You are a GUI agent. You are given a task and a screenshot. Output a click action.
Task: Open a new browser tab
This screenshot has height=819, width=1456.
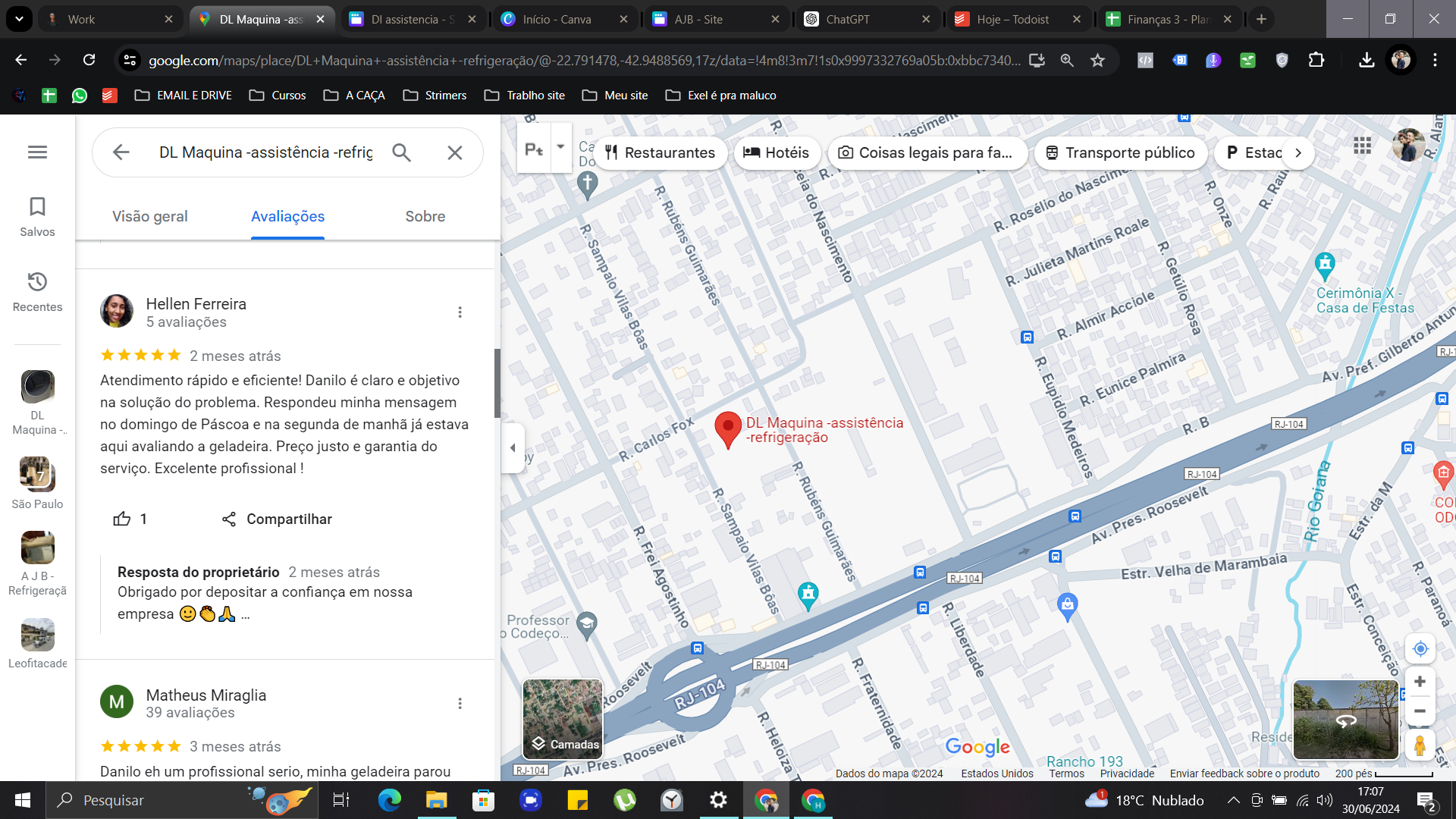tap(1261, 19)
